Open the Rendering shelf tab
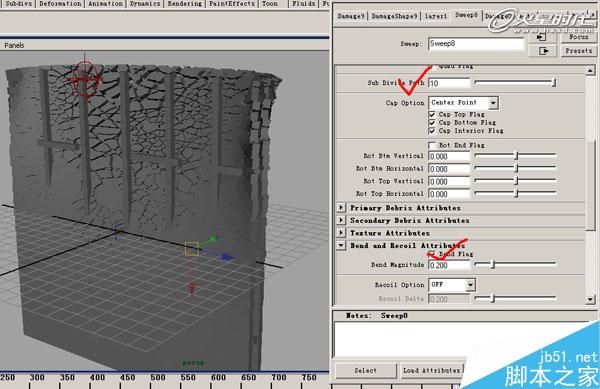Screen dimensions: 600x389 [x=185, y=3]
